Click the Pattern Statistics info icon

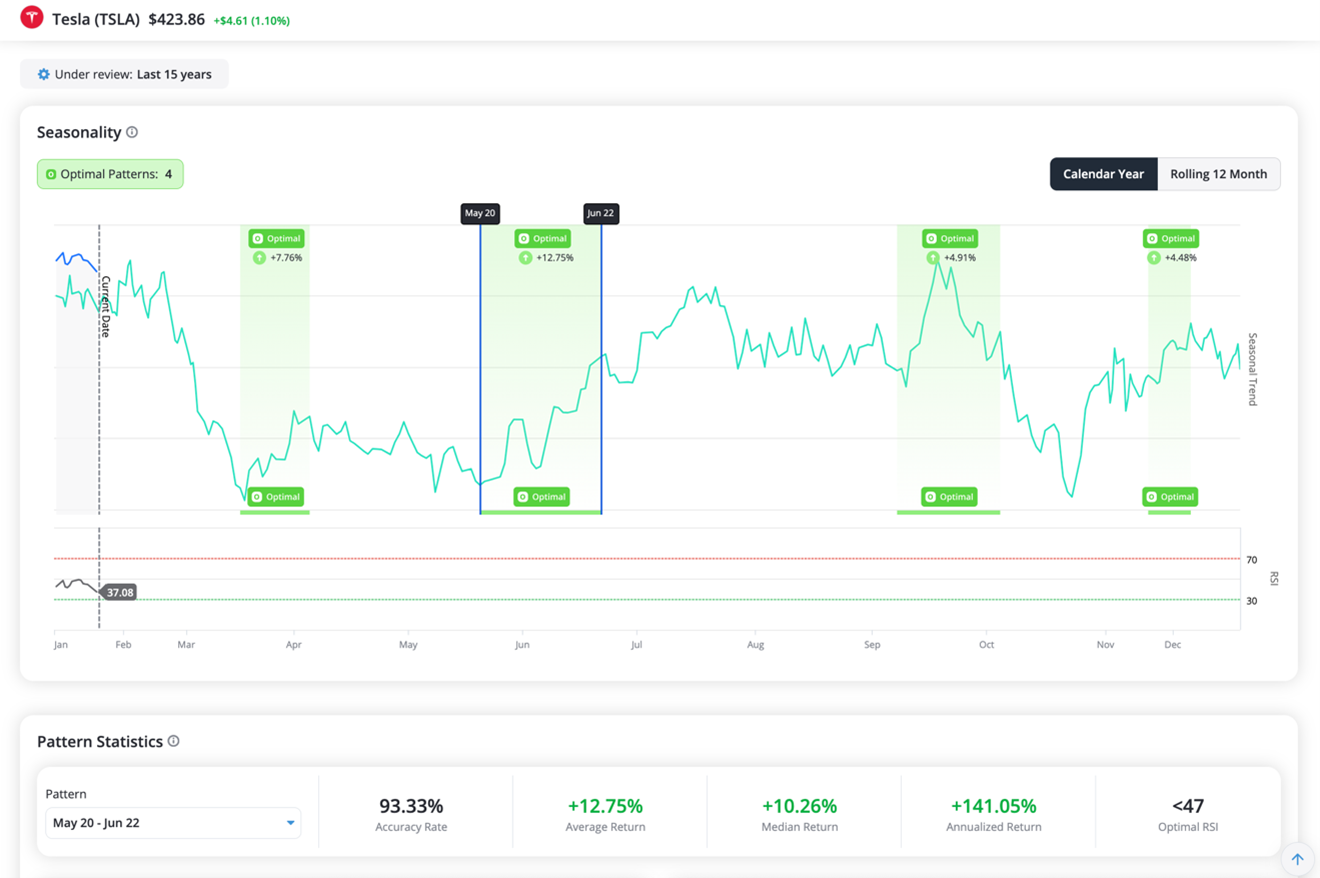[x=174, y=741]
